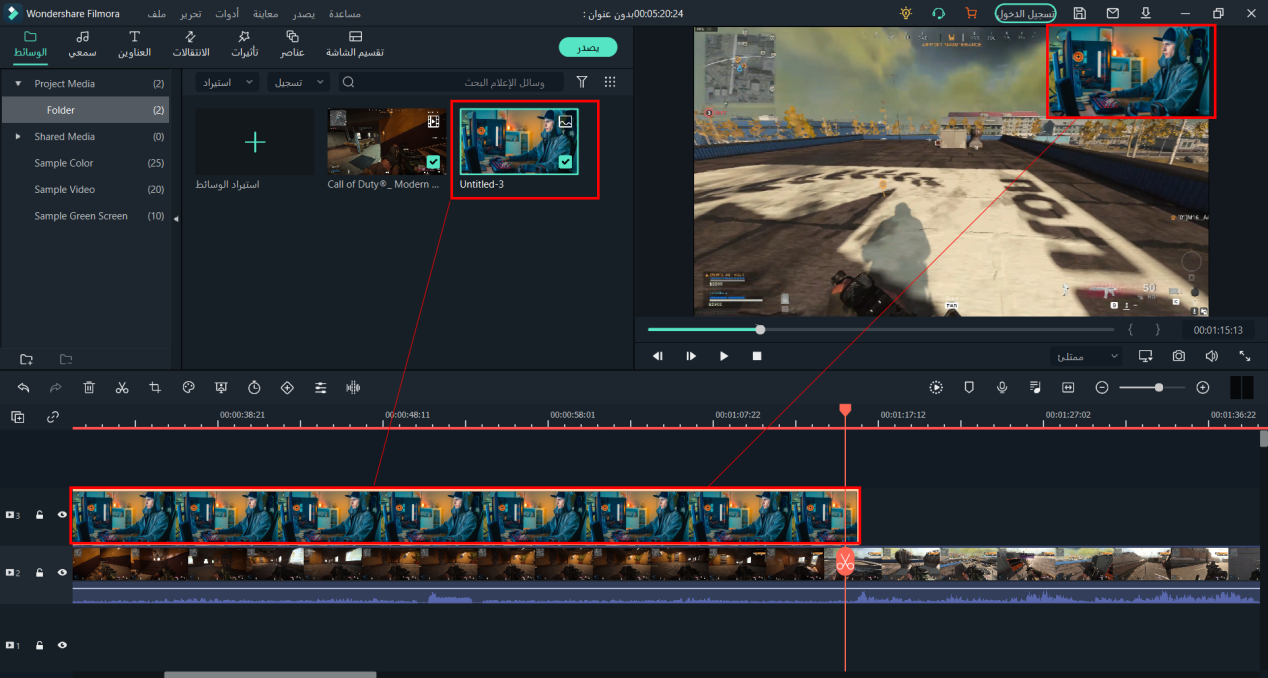Toggle the chain link auto-ripple icon
Screen dimensions: 1268x678
tap(53, 417)
